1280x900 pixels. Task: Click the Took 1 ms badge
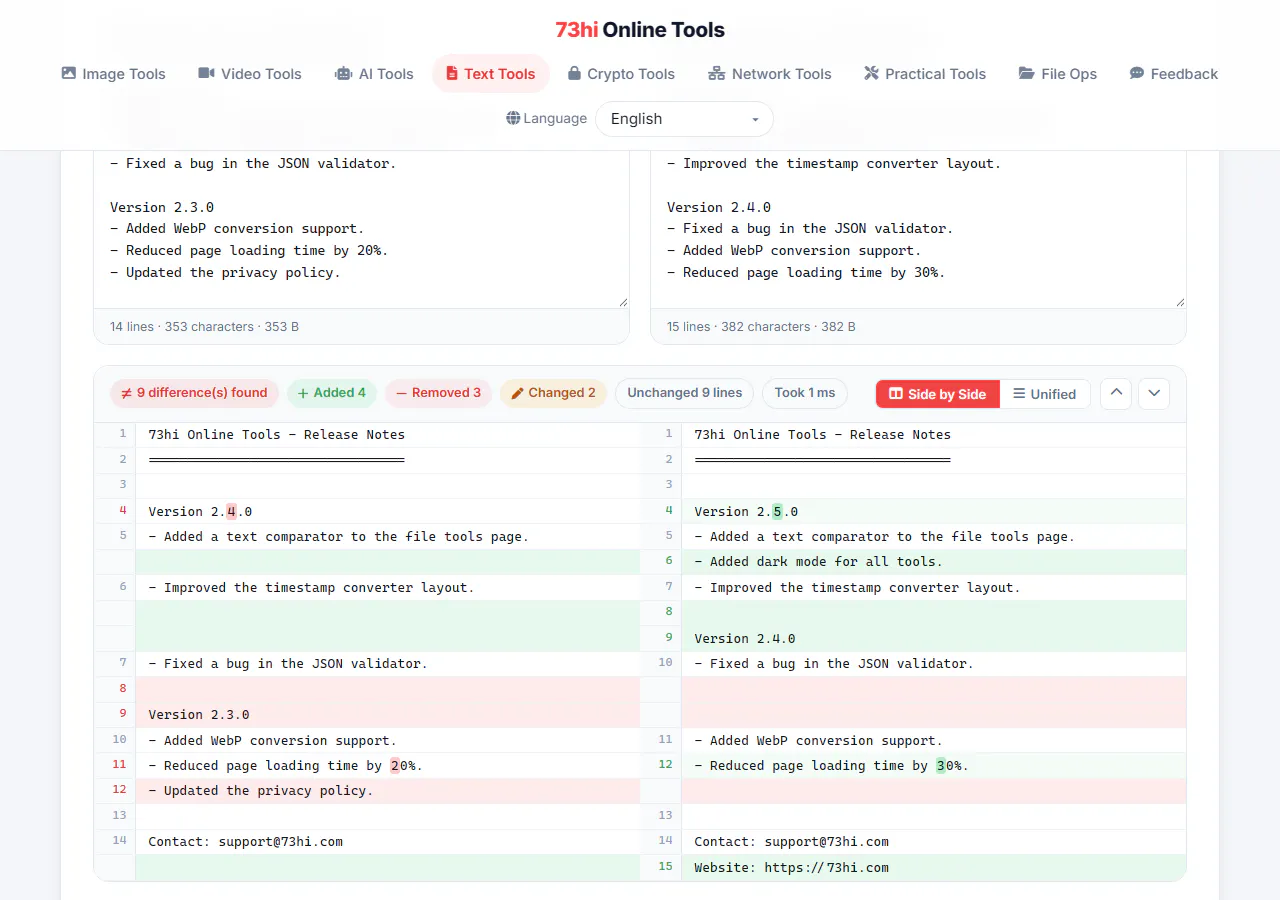(x=805, y=393)
